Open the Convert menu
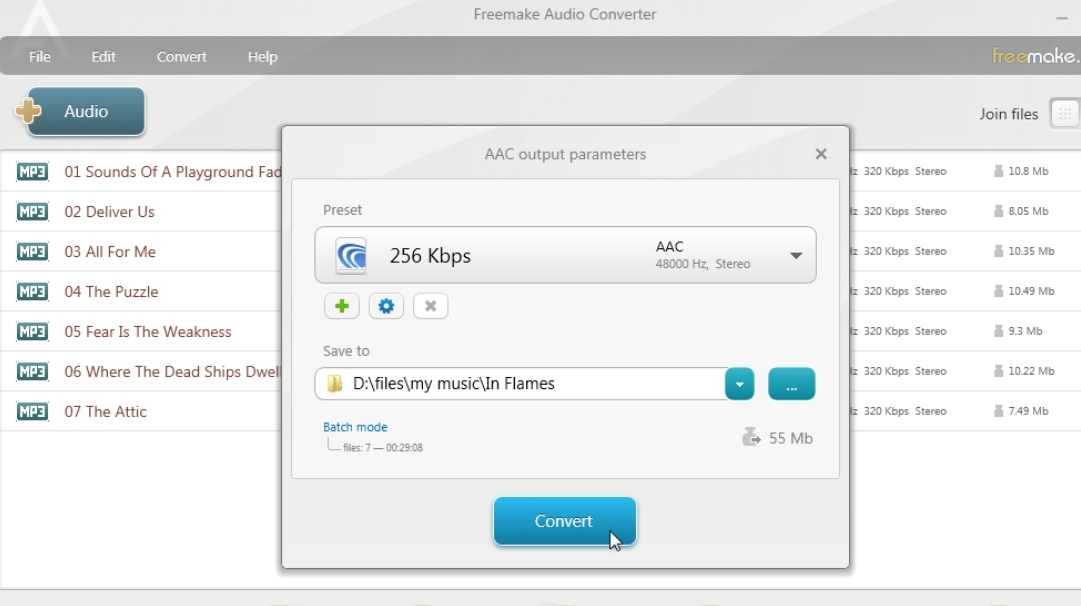Image resolution: width=1081 pixels, height=606 pixels. coord(181,57)
